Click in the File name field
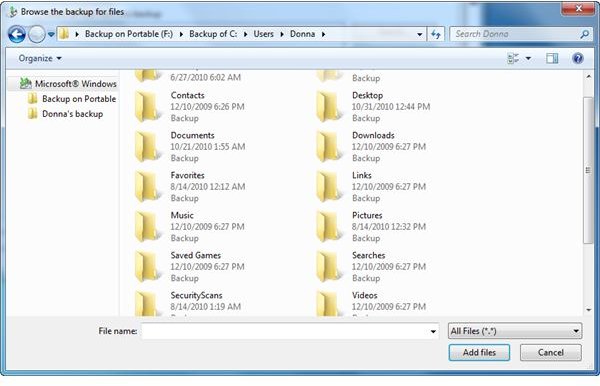The image size is (600, 386). tap(285, 331)
